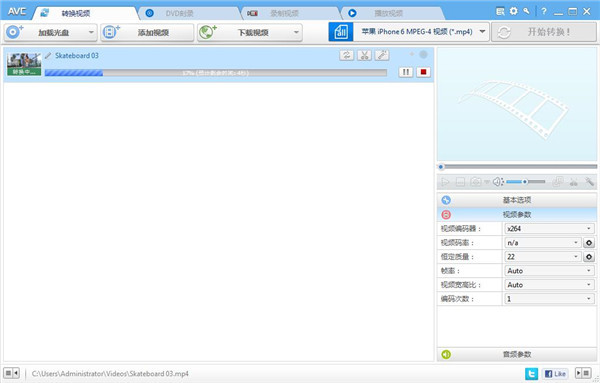Open settings gear in title bar
Viewport: 600px width, 383px height.
(x=514, y=11)
